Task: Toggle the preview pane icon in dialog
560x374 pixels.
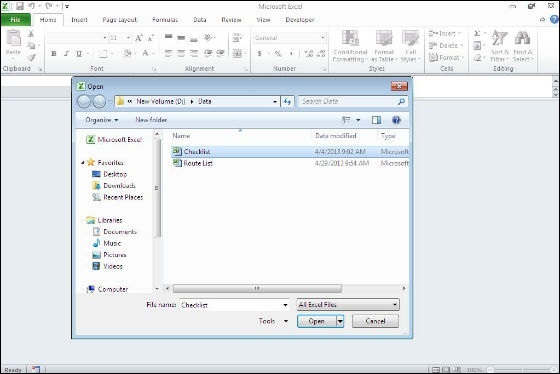Action: click(376, 120)
